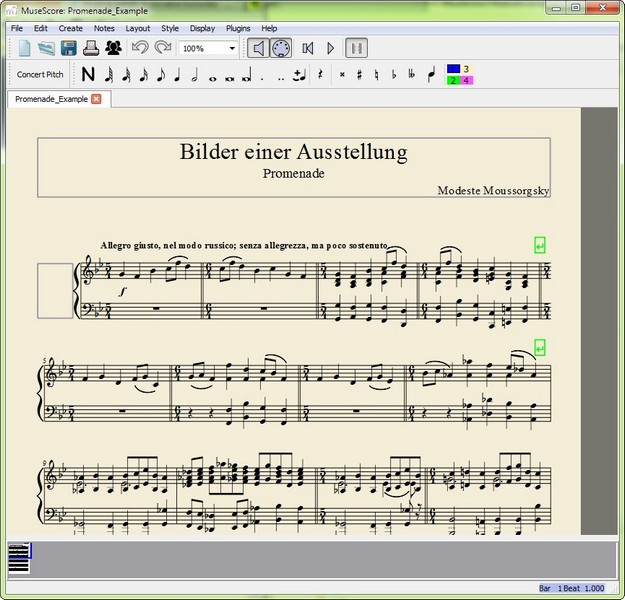
Task: Open the Display menu
Action: click(x=202, y=28)
